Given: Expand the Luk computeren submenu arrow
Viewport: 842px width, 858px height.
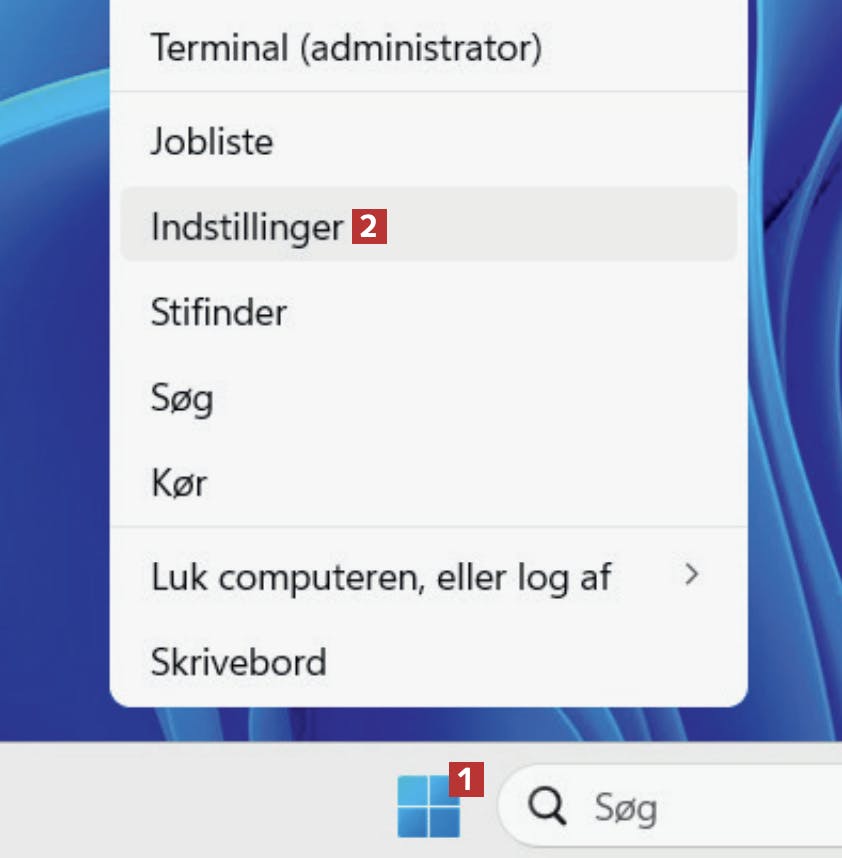Looking at the screenshot, I should tap(691, 575).
